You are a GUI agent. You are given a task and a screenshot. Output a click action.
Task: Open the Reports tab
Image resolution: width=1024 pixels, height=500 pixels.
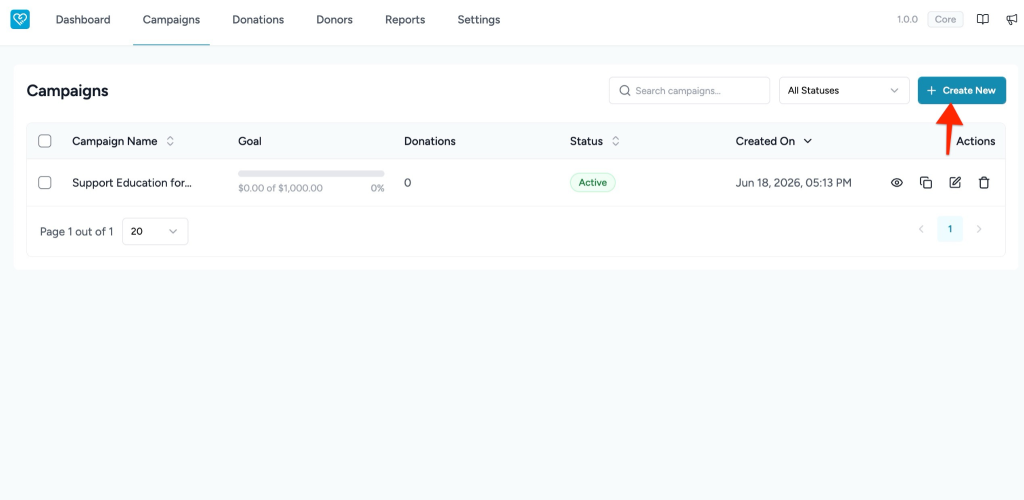coord(405,20)
